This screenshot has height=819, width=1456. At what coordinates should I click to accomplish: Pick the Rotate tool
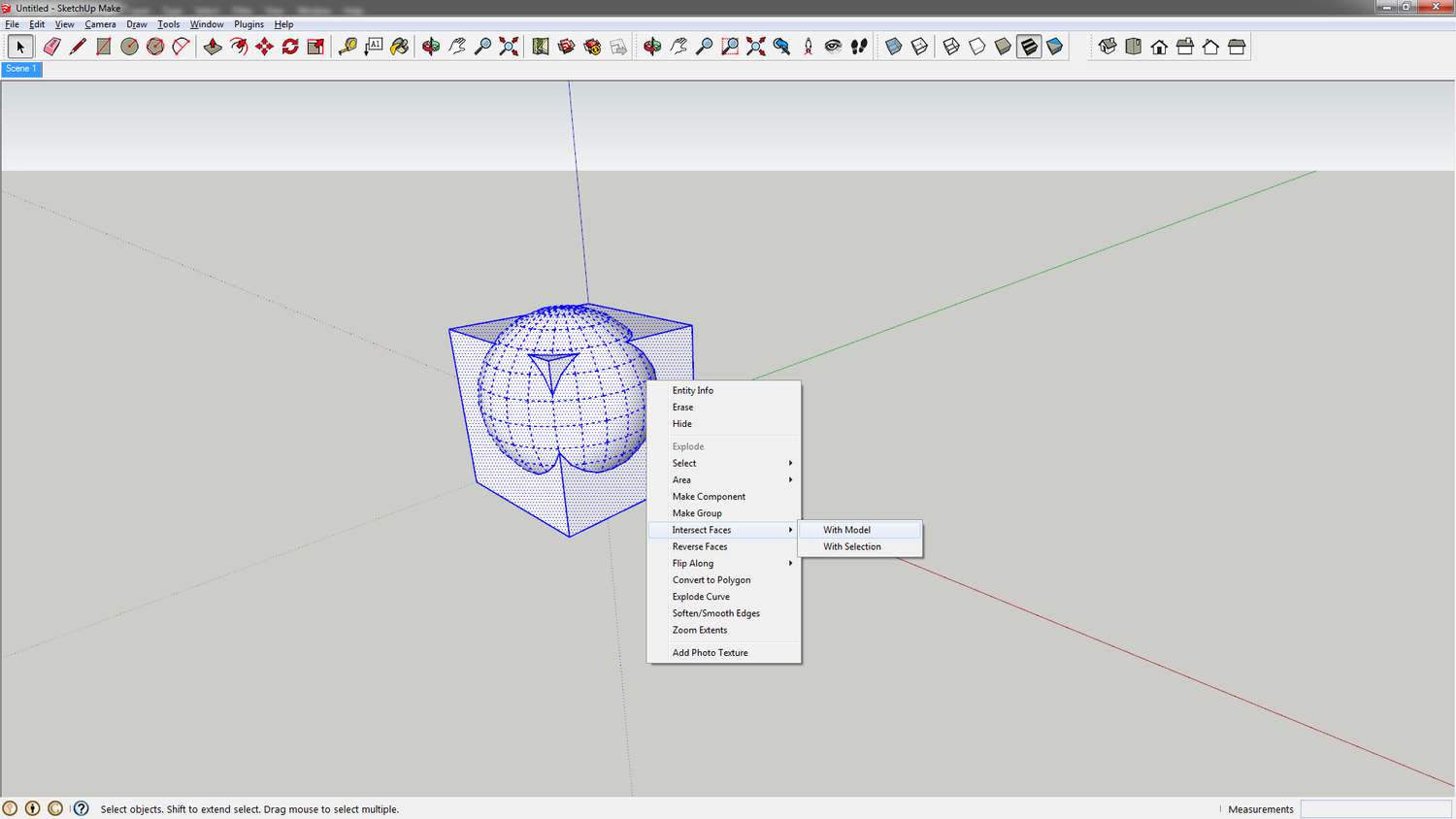click(x=290, y=46)
